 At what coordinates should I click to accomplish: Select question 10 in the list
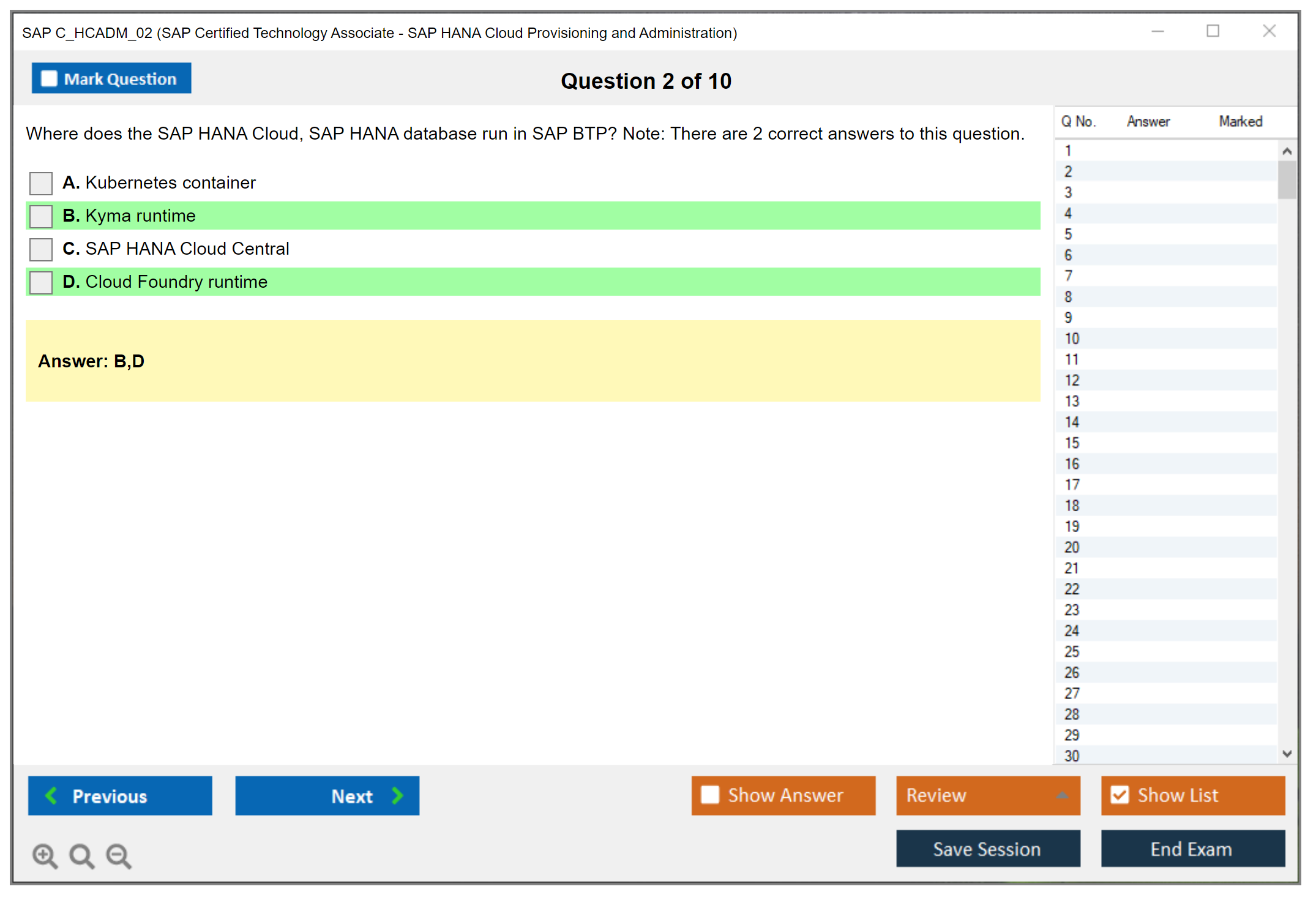coord(1072,339)
